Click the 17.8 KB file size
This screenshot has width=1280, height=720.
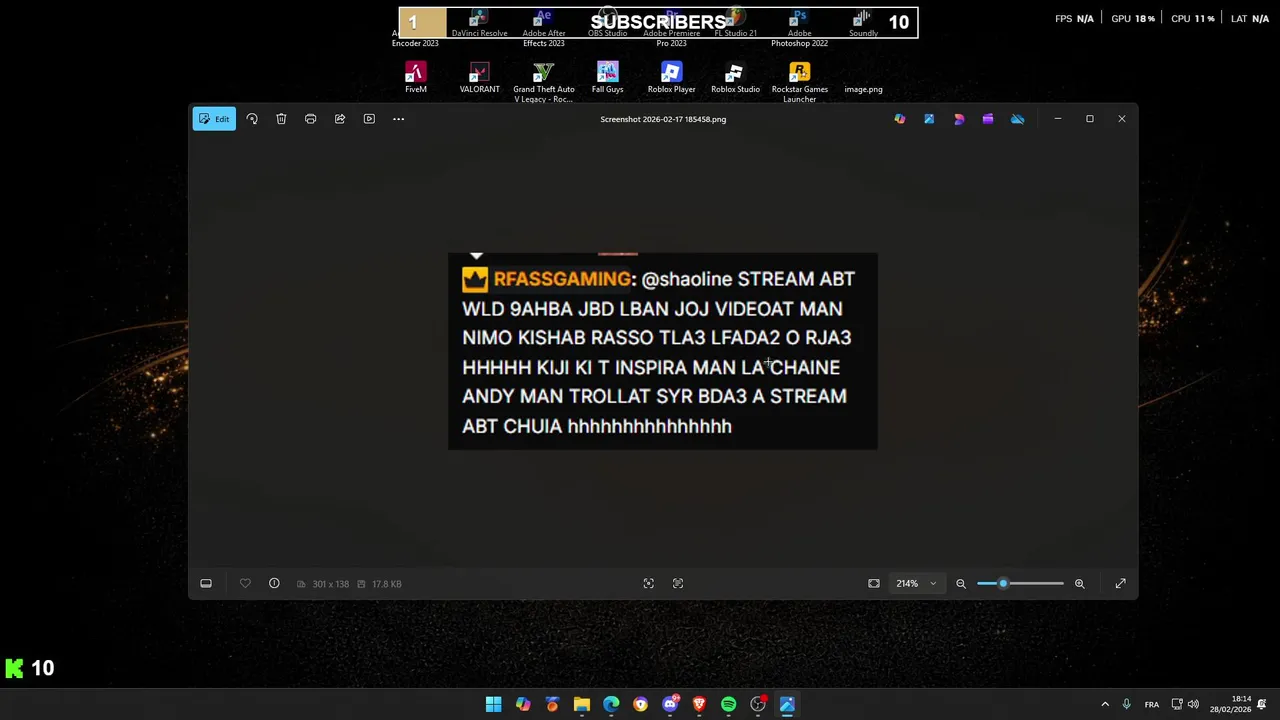(386, 584)
